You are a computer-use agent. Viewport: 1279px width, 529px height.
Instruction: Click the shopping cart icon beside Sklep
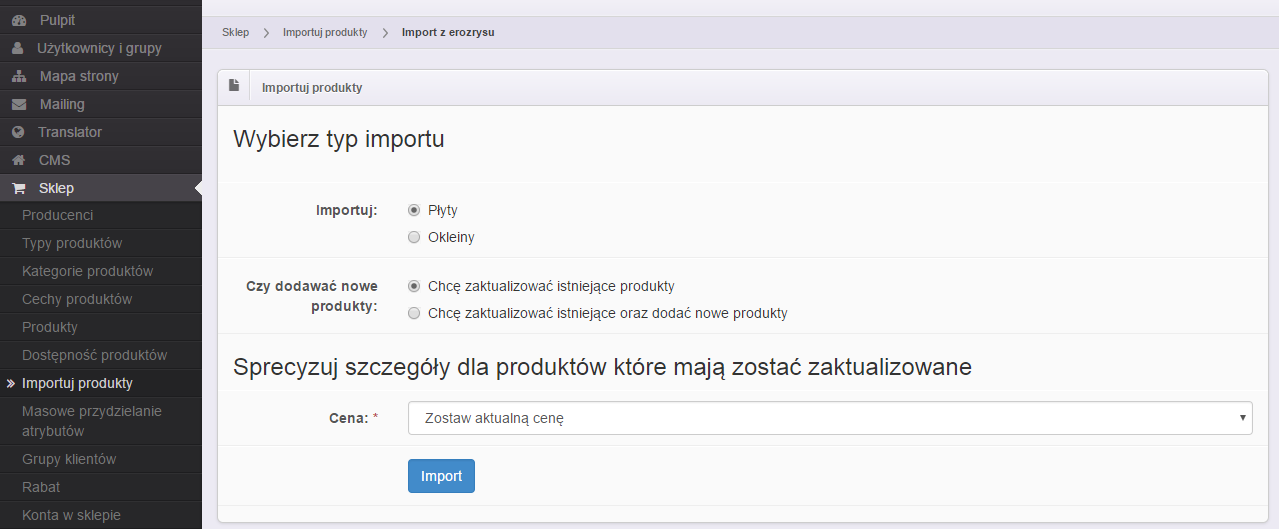[x=18, y=188]
